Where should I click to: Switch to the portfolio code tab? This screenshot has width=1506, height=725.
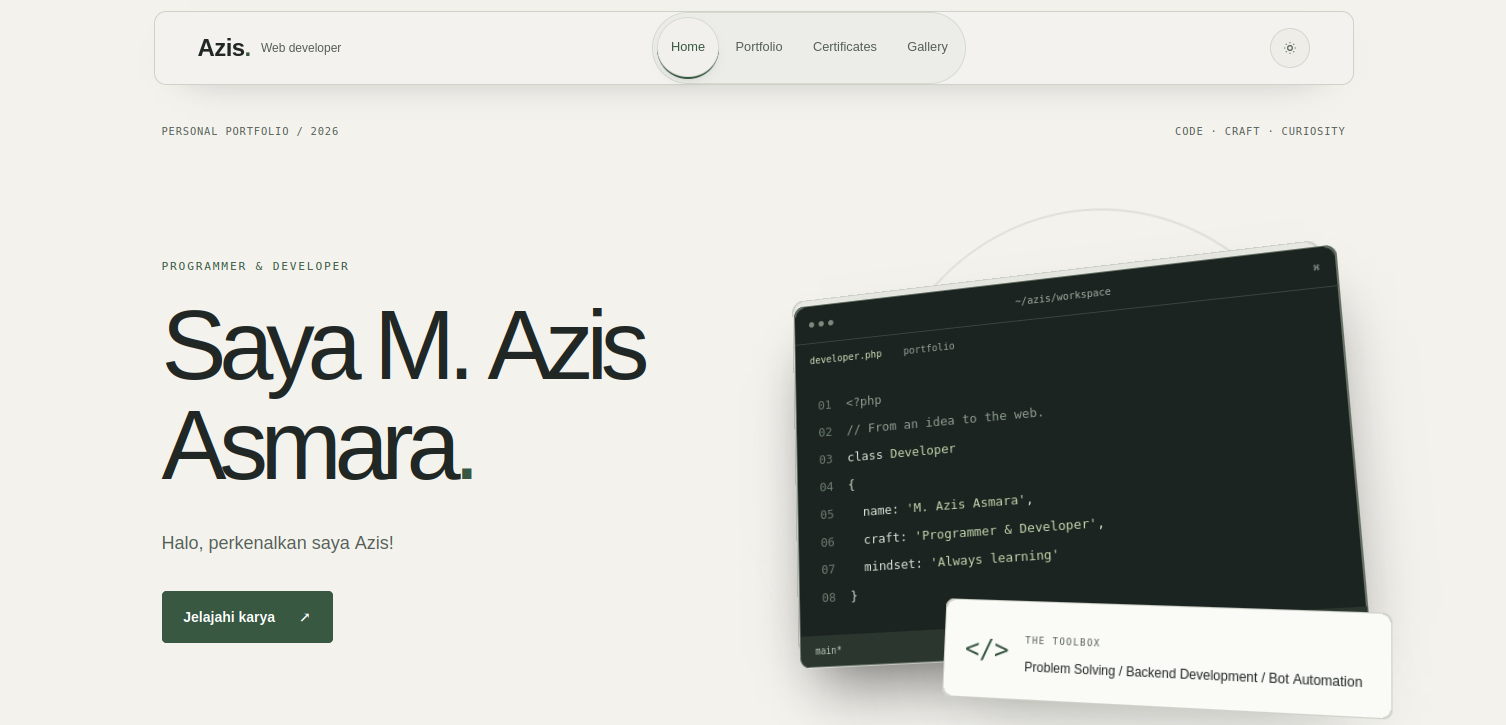point(929,348)
